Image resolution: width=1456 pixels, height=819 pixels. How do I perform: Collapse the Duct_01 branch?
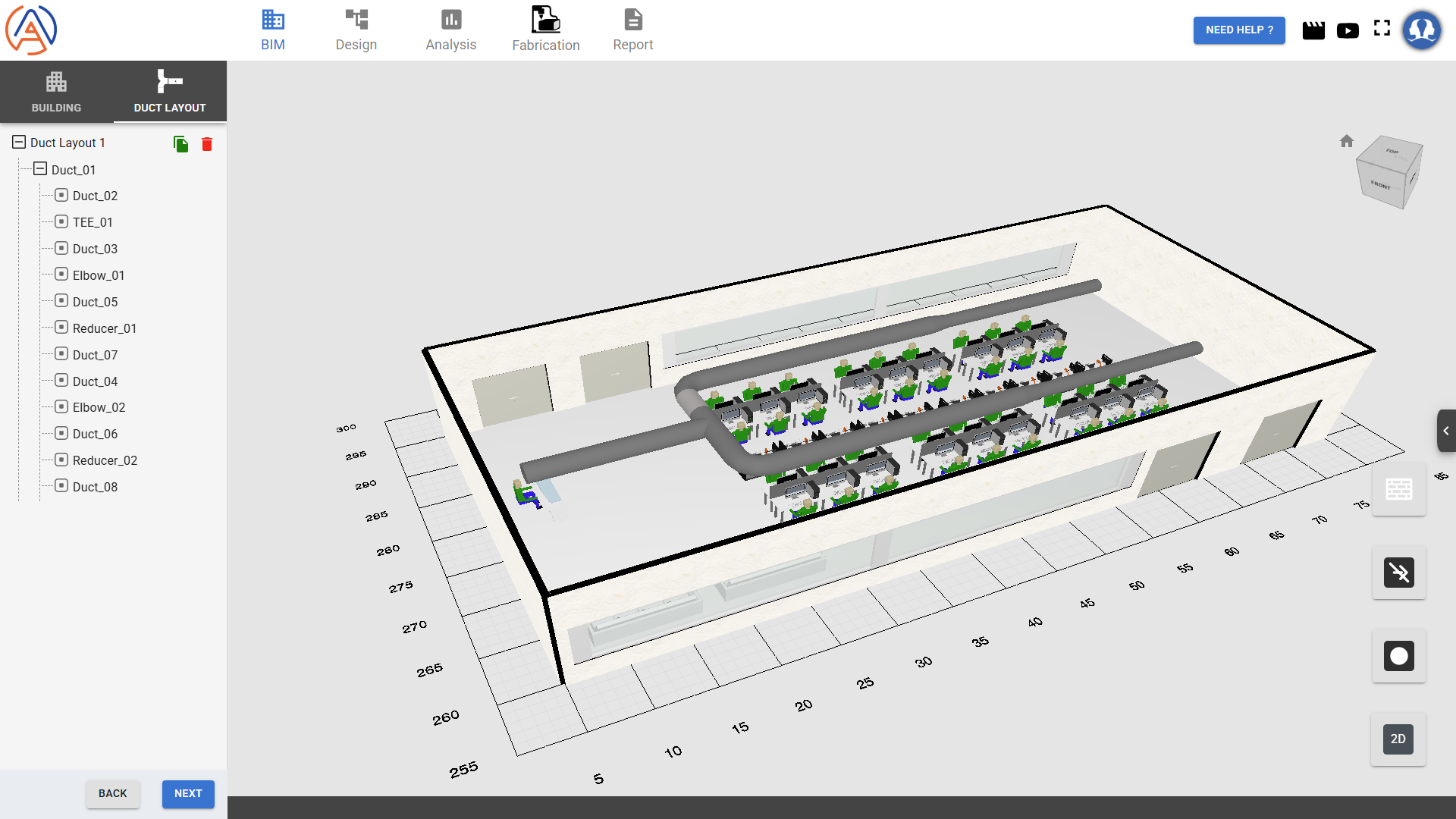(39, 168)
